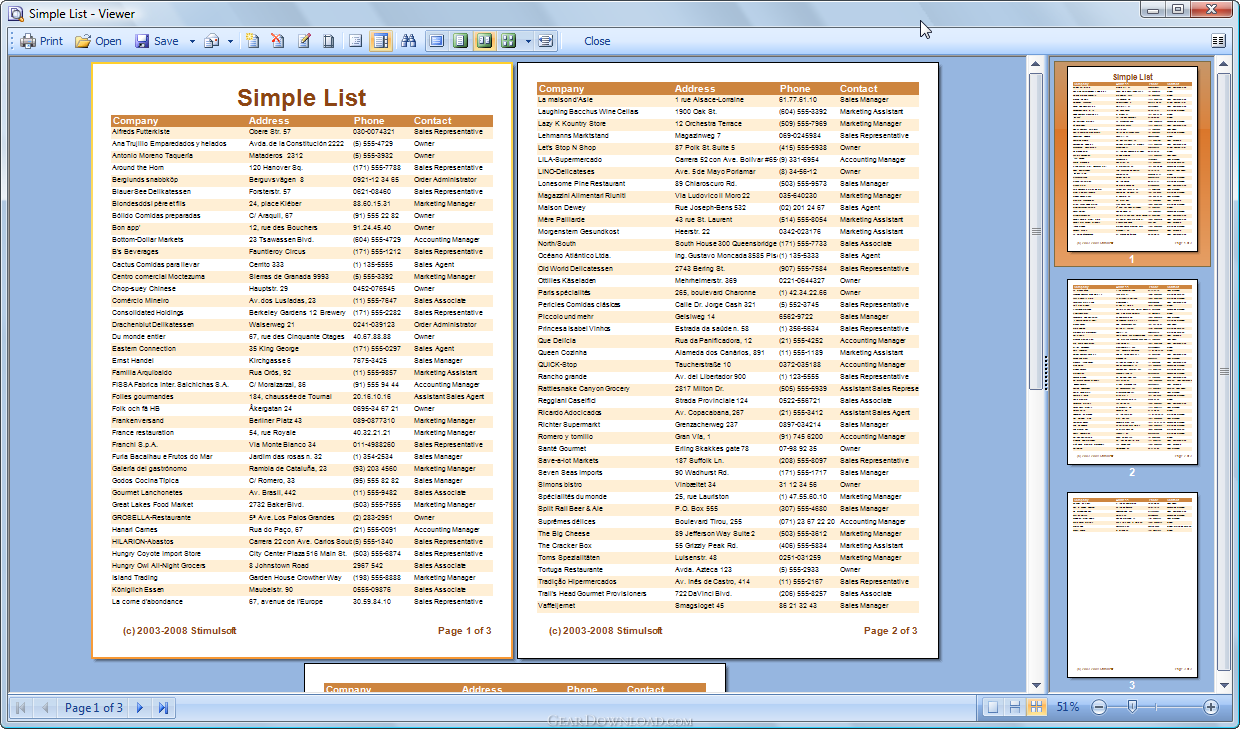The width and height of the screenshot is (1240, 729).
Task: Click the zoom in plus button
Action: tap(1211, 707)
